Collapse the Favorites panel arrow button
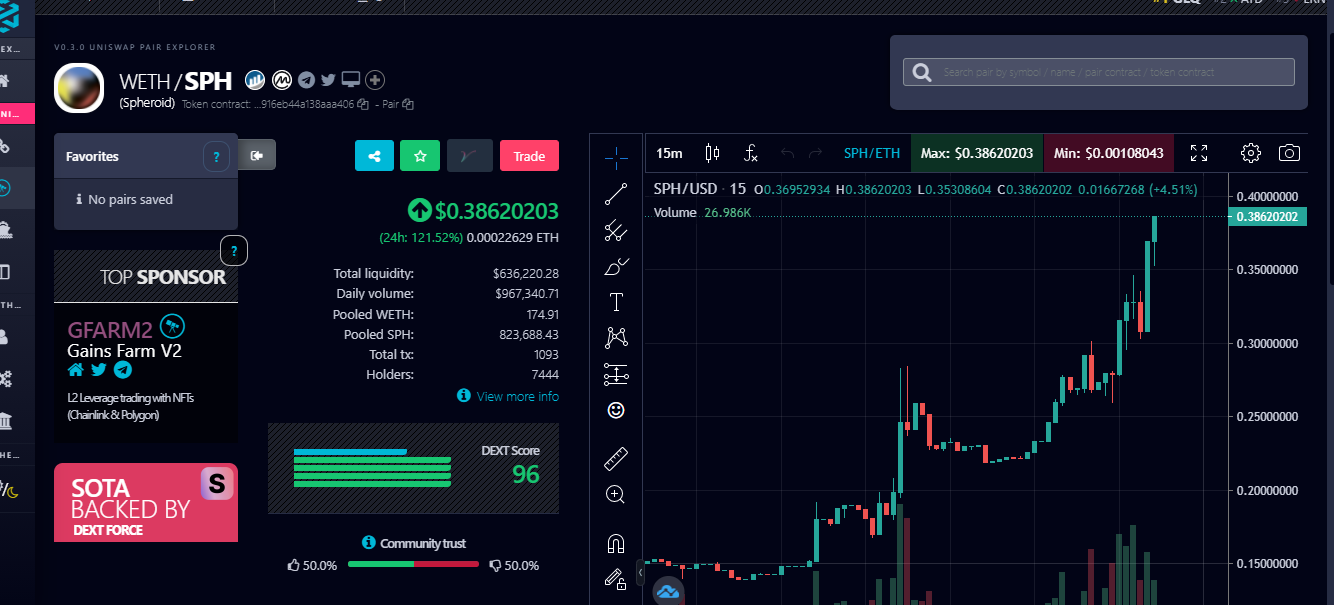This screenshot has height=605, width=1334. click(257, 155)
